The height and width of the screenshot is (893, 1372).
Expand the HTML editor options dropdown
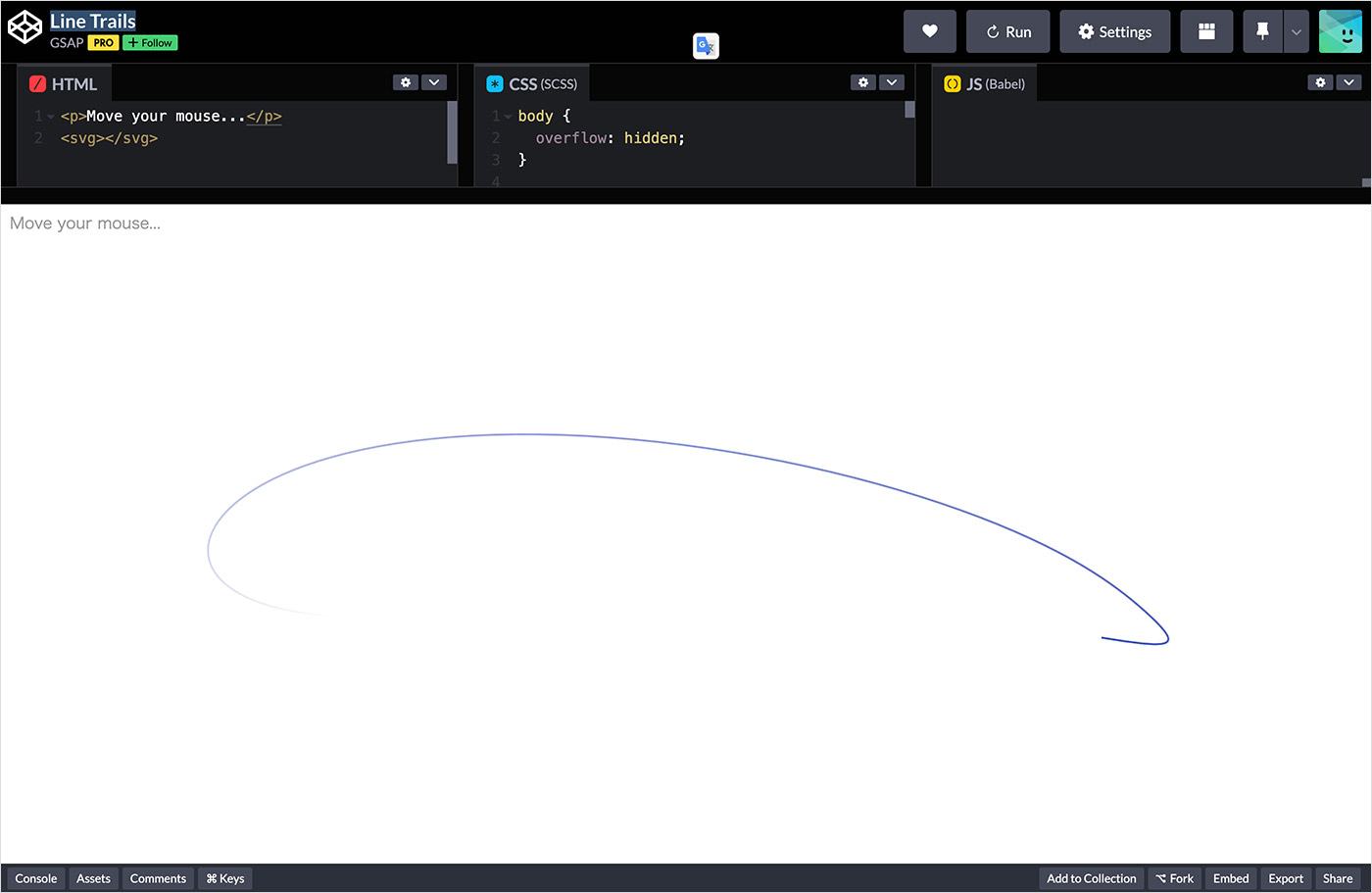click(x=434, y=82)
